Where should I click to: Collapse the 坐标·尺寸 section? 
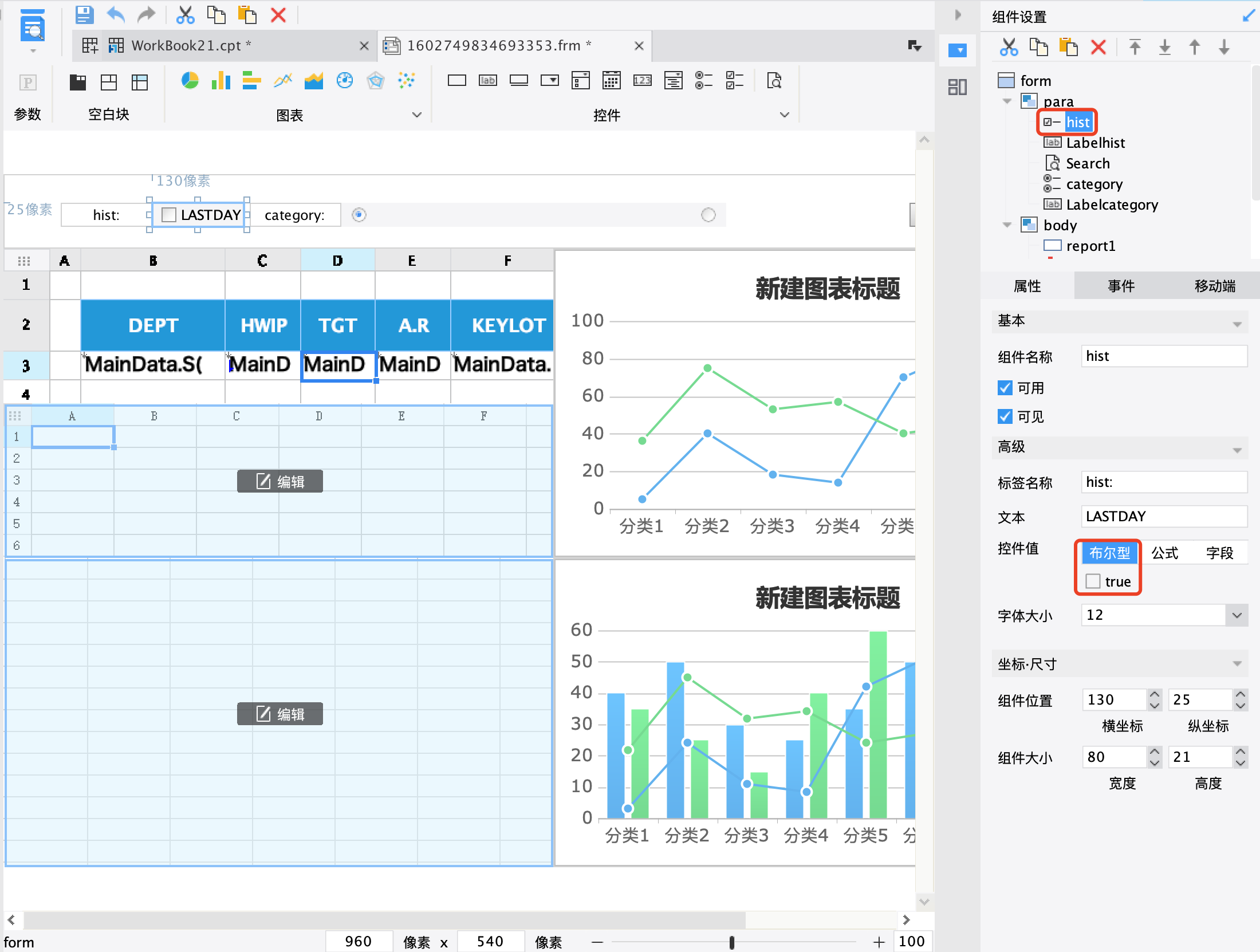click(1237, 664)
